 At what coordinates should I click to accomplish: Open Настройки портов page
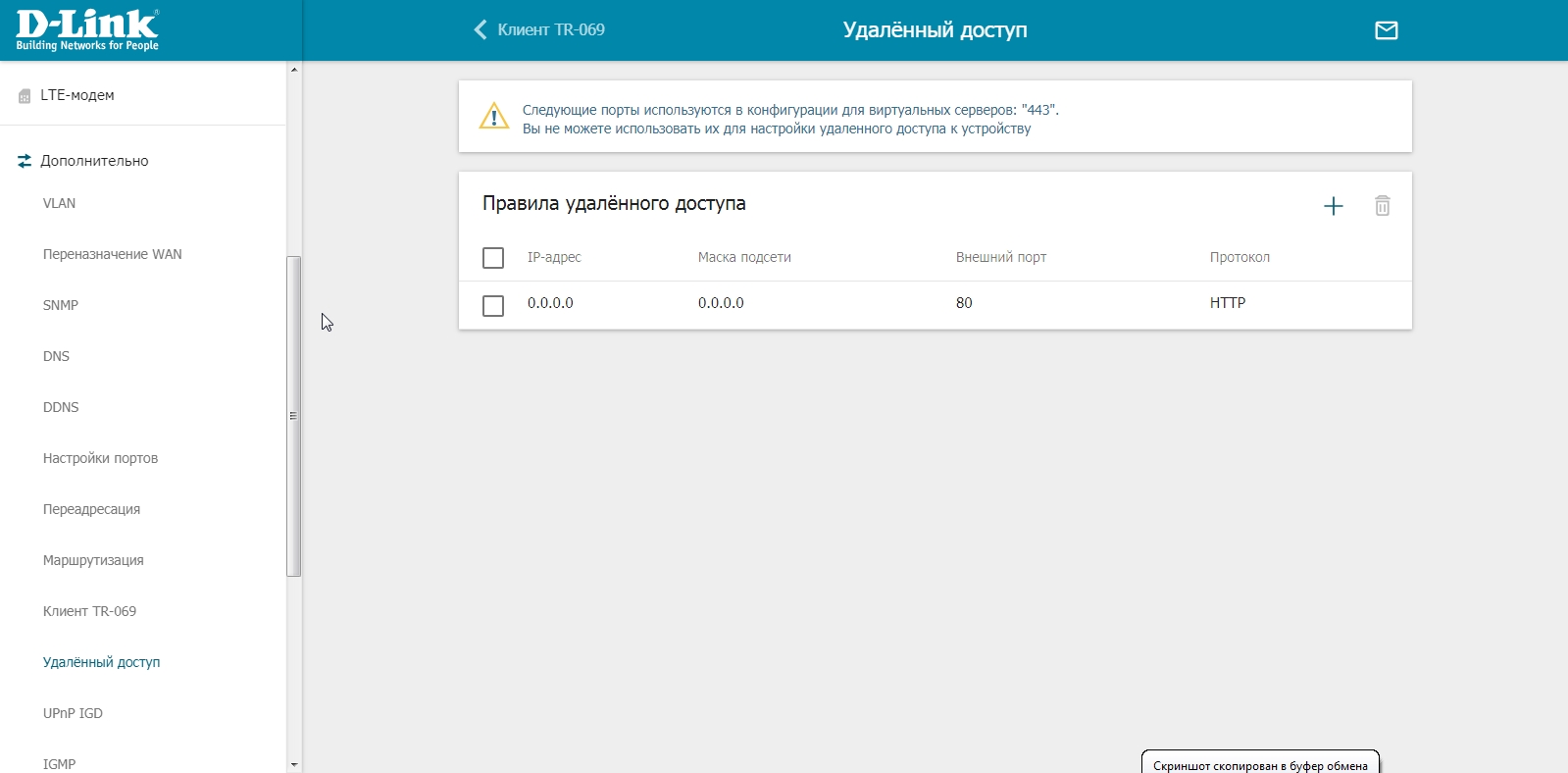click(100, 459)
